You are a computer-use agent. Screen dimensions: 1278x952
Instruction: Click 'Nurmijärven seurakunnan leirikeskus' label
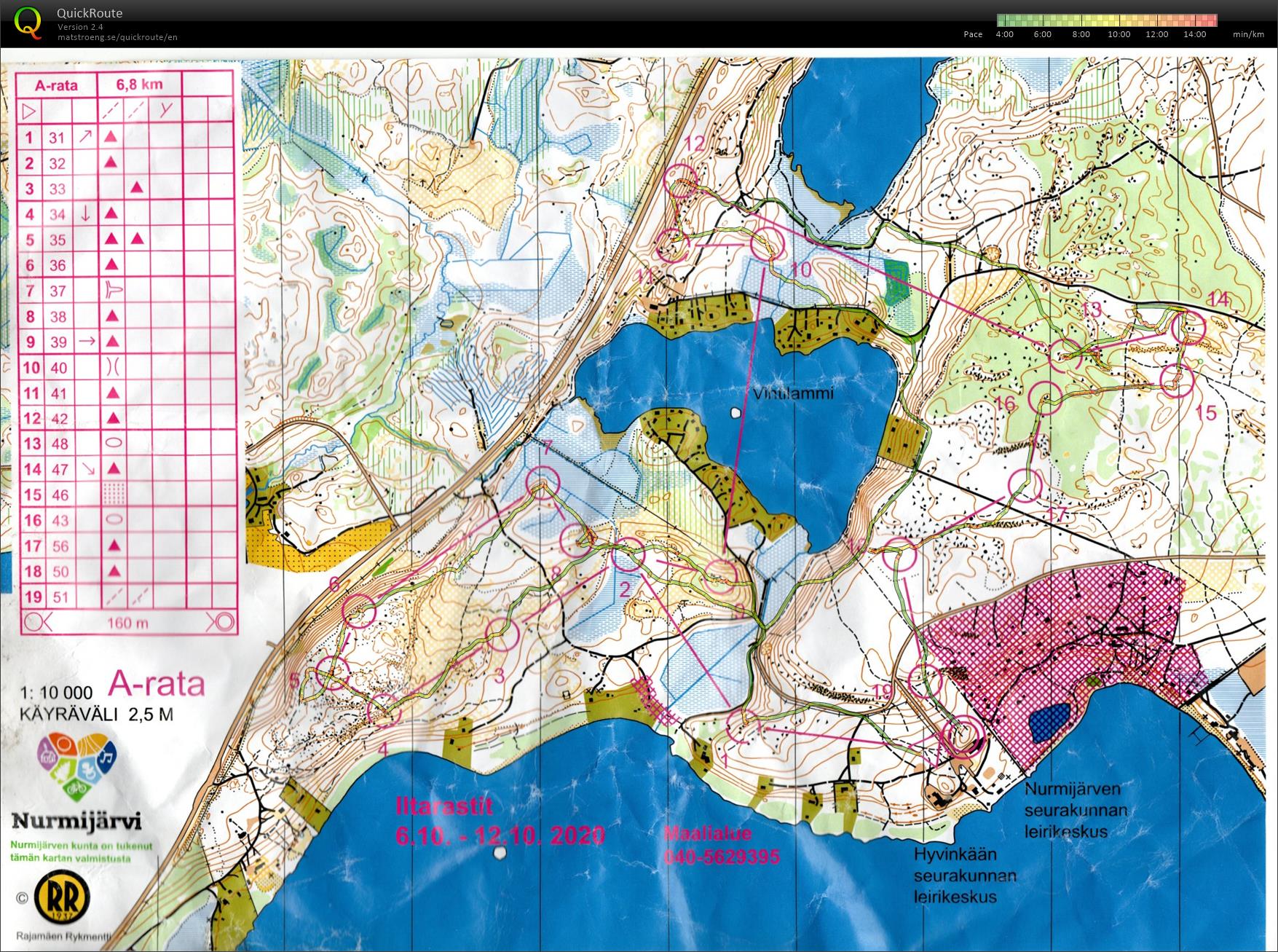[x=1076, y=809]
